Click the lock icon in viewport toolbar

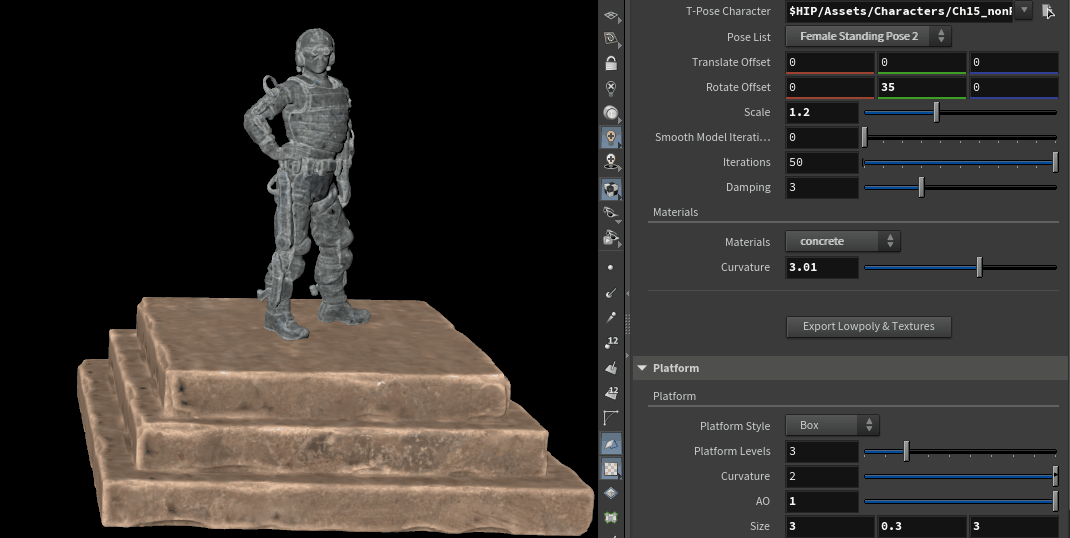pos(611,63)
